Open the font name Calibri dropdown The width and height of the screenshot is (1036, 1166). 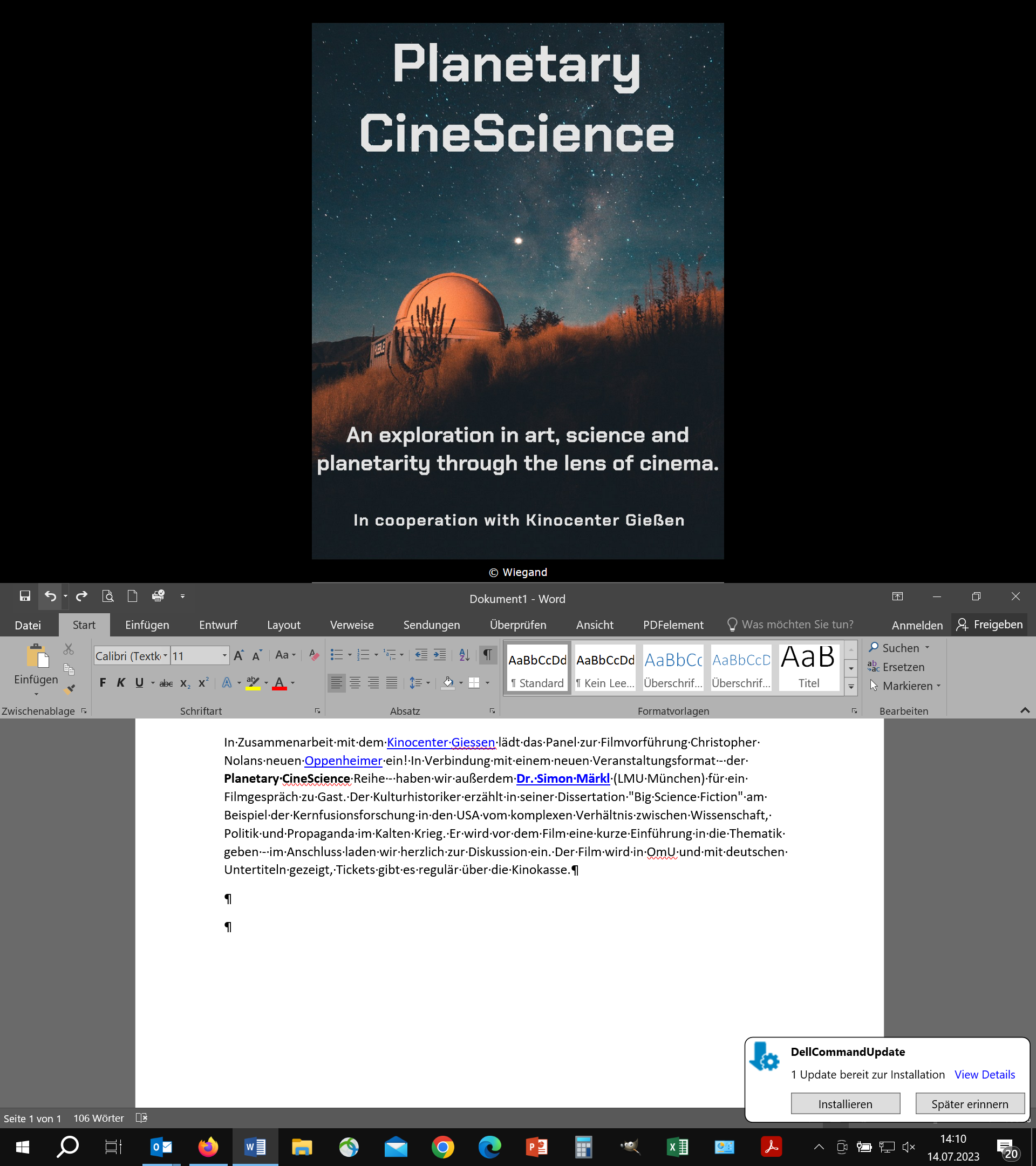point(165,655)
